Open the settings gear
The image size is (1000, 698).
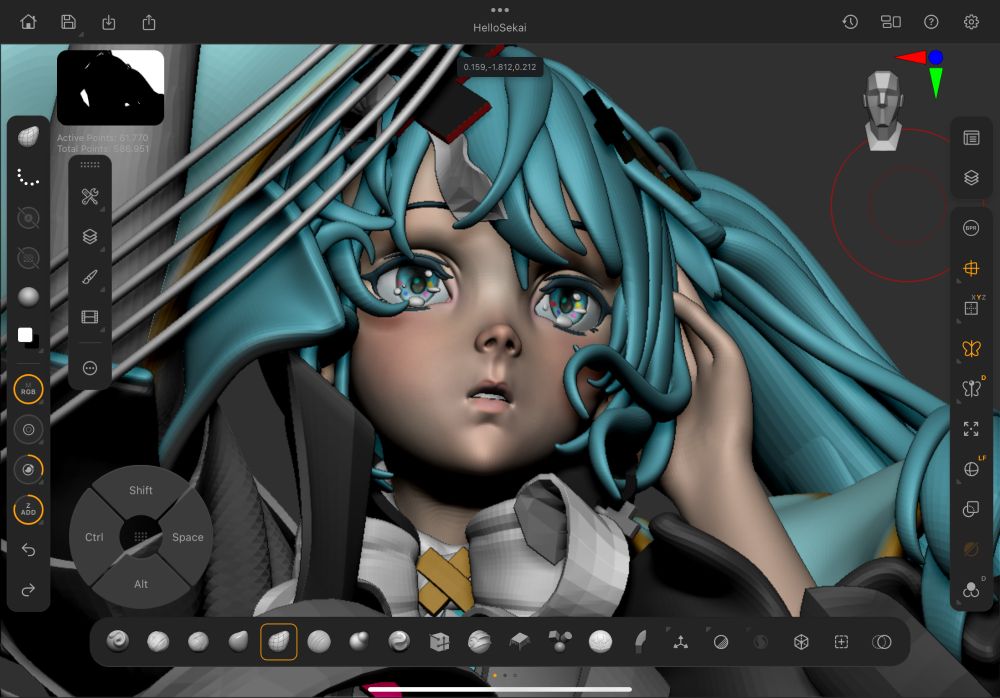971,22
